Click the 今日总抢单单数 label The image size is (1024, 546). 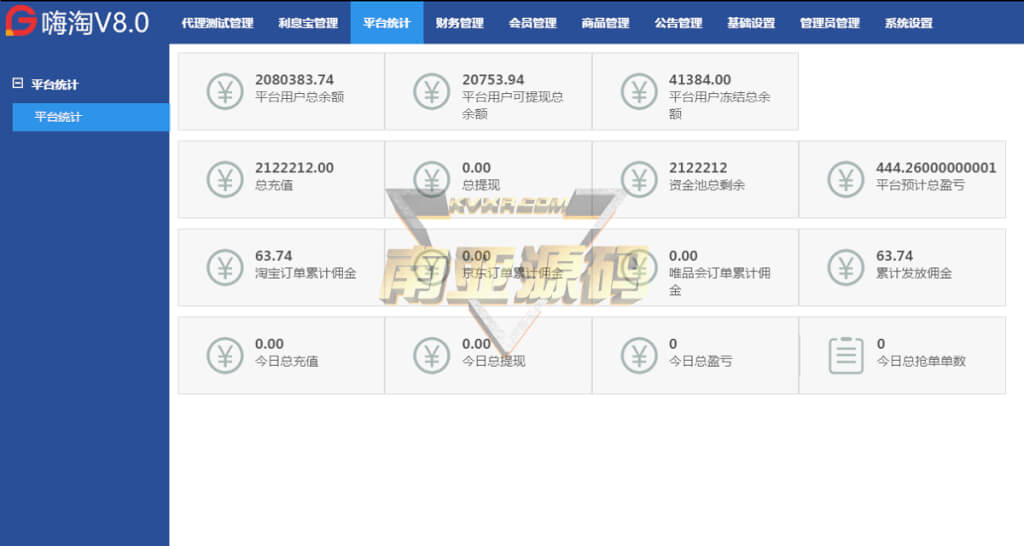(921, 361)
